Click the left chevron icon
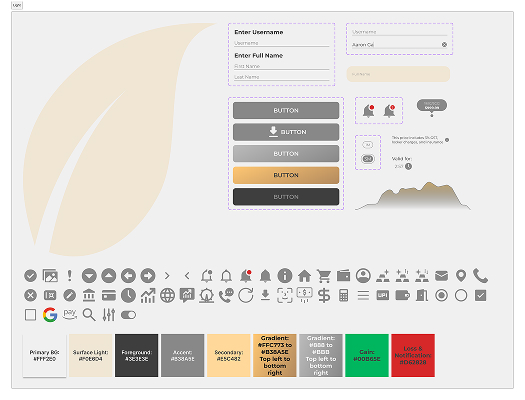This screenshot has height=400, width=525. click(187, 276)
